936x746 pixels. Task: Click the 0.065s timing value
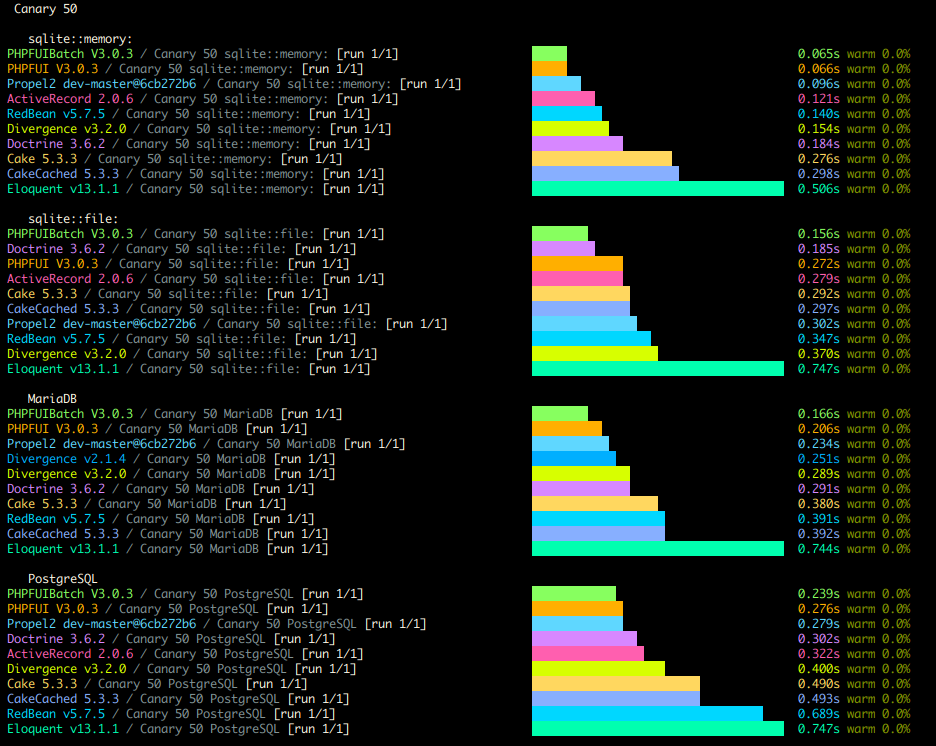pos(819,54)
